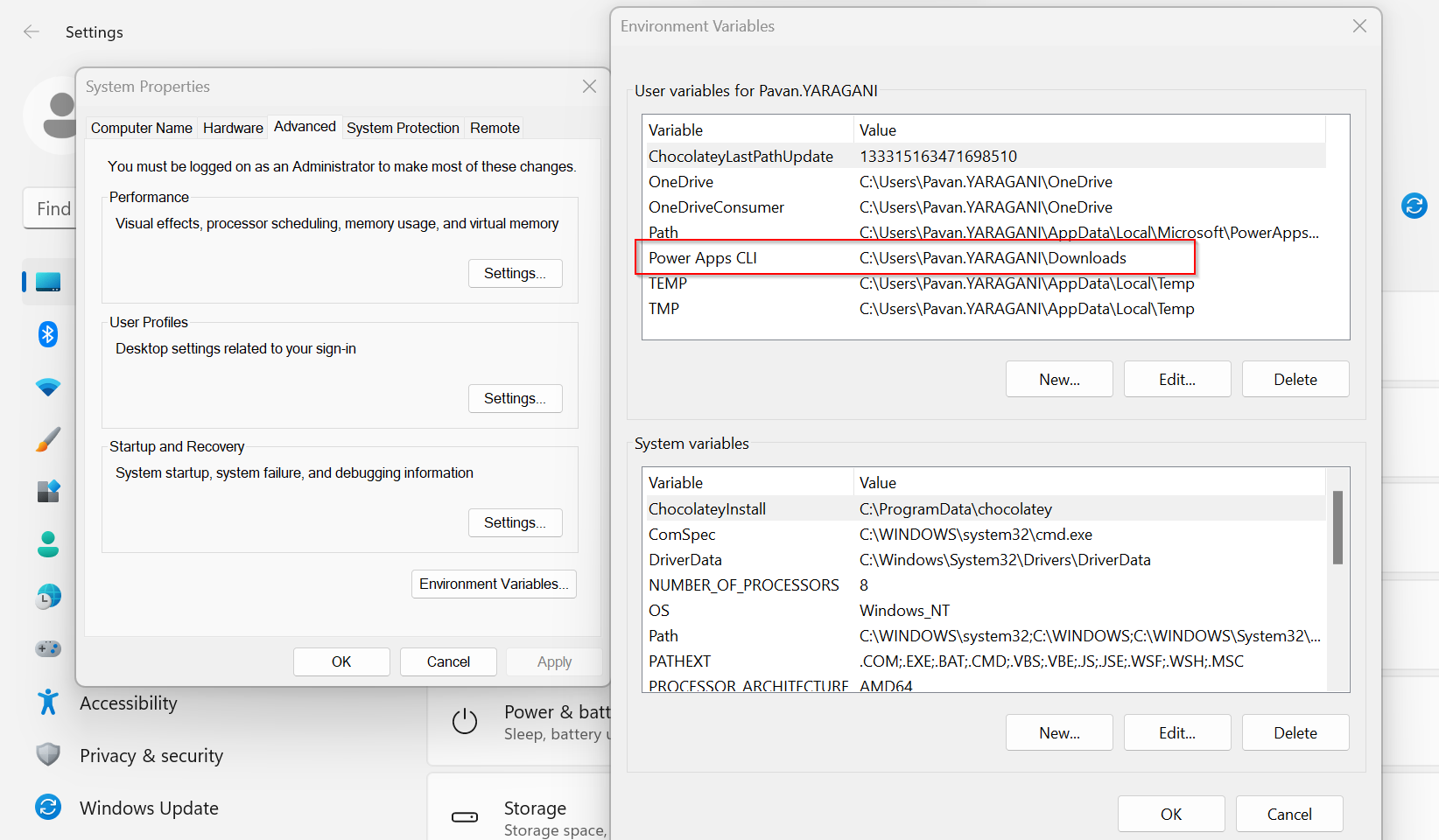Image resolution: width=1439 pixels, height=840 pixels.
Task: Click the Windows Update sync icon
Action: click(x=48, y=807)
